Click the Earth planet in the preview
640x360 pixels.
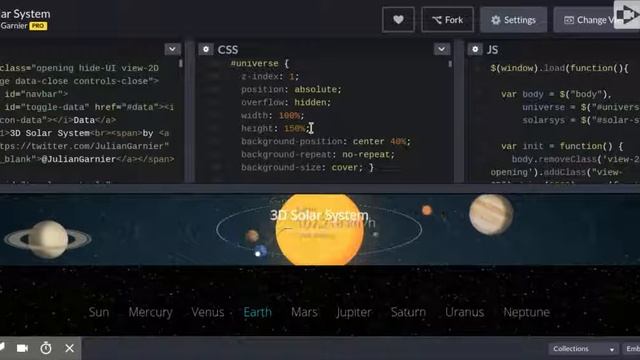point(260,251)
